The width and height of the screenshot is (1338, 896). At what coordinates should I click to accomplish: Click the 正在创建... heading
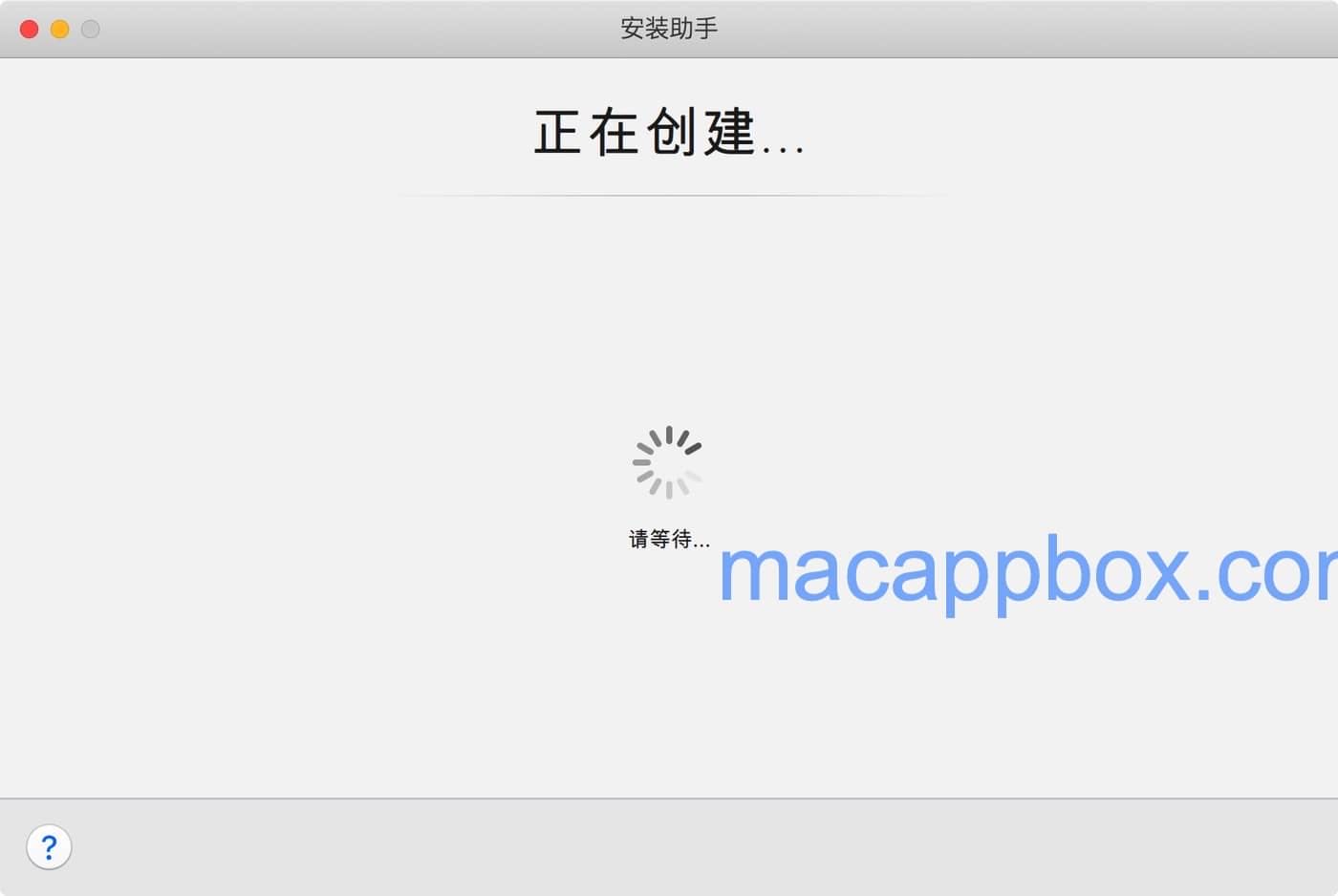[669, 132]
